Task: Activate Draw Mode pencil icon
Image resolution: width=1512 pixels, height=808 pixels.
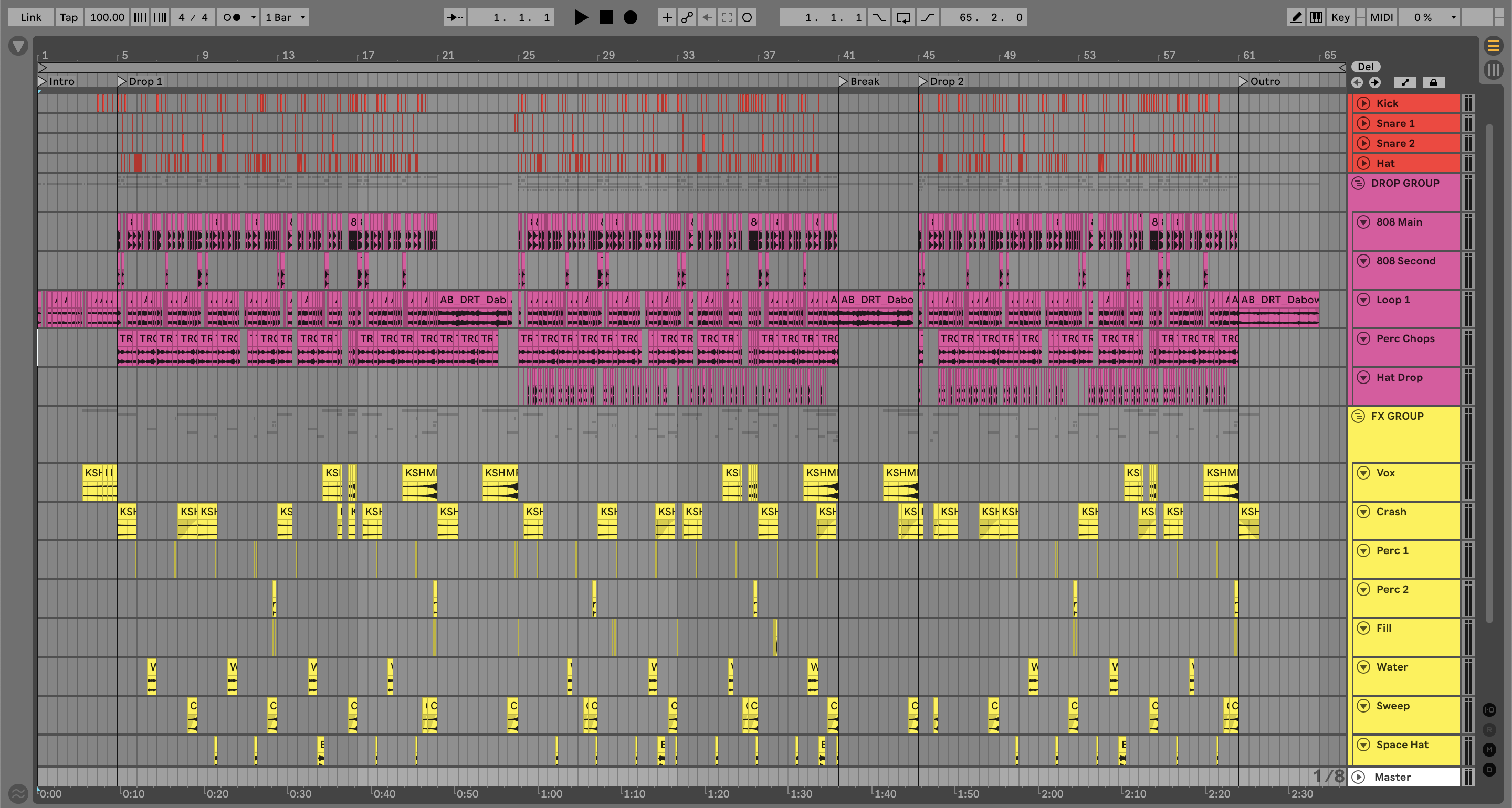Action: [x=1296, y=18]
